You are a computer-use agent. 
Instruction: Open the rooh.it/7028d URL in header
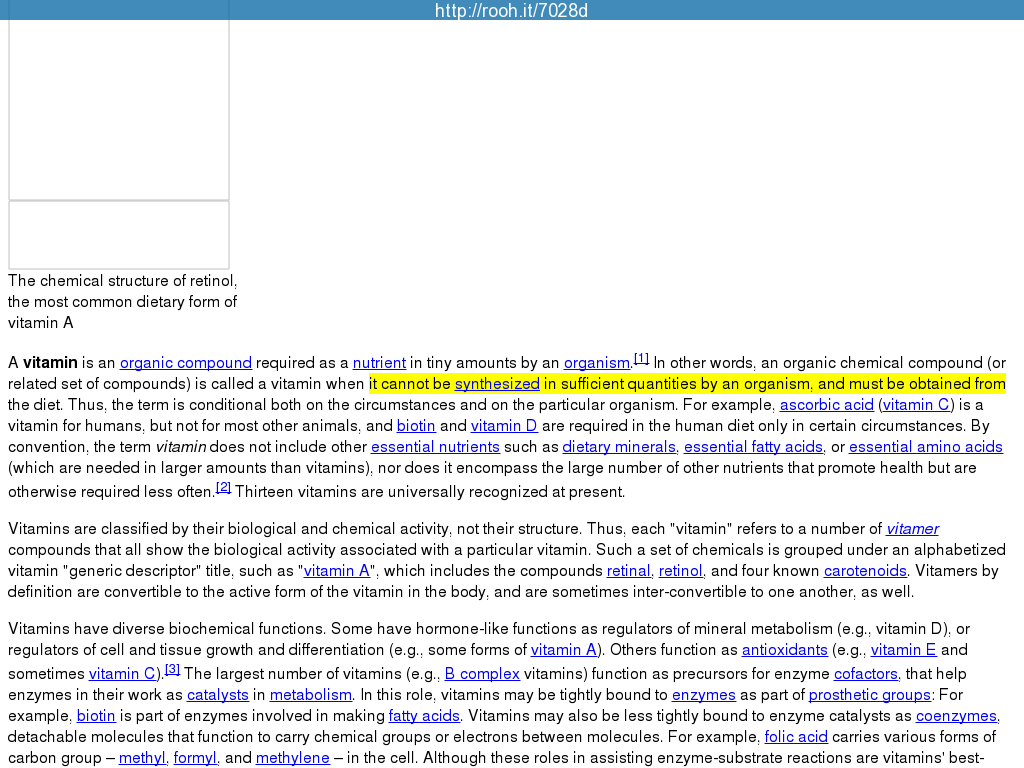click(x=511, y=11)
